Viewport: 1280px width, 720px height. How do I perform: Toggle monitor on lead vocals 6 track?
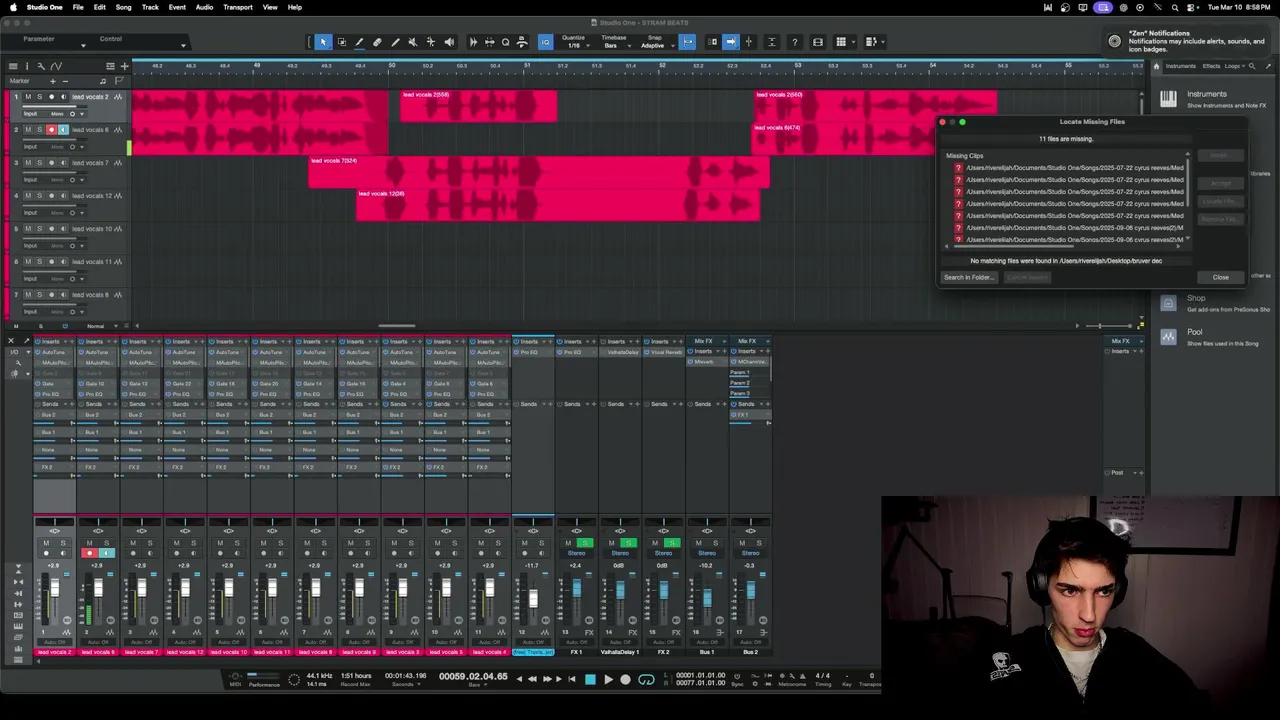(63, 130)
